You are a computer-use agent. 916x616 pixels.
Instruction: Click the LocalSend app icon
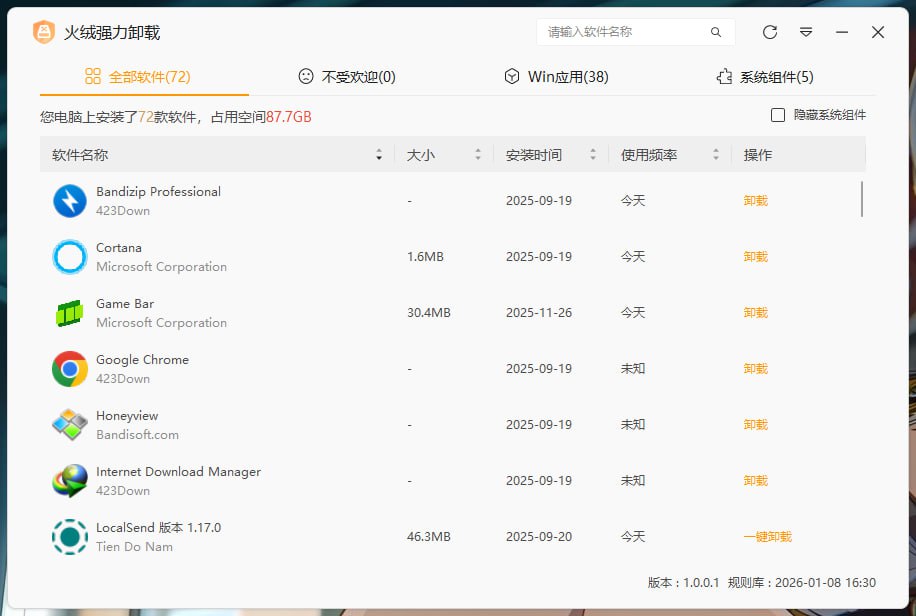point(70,537)
